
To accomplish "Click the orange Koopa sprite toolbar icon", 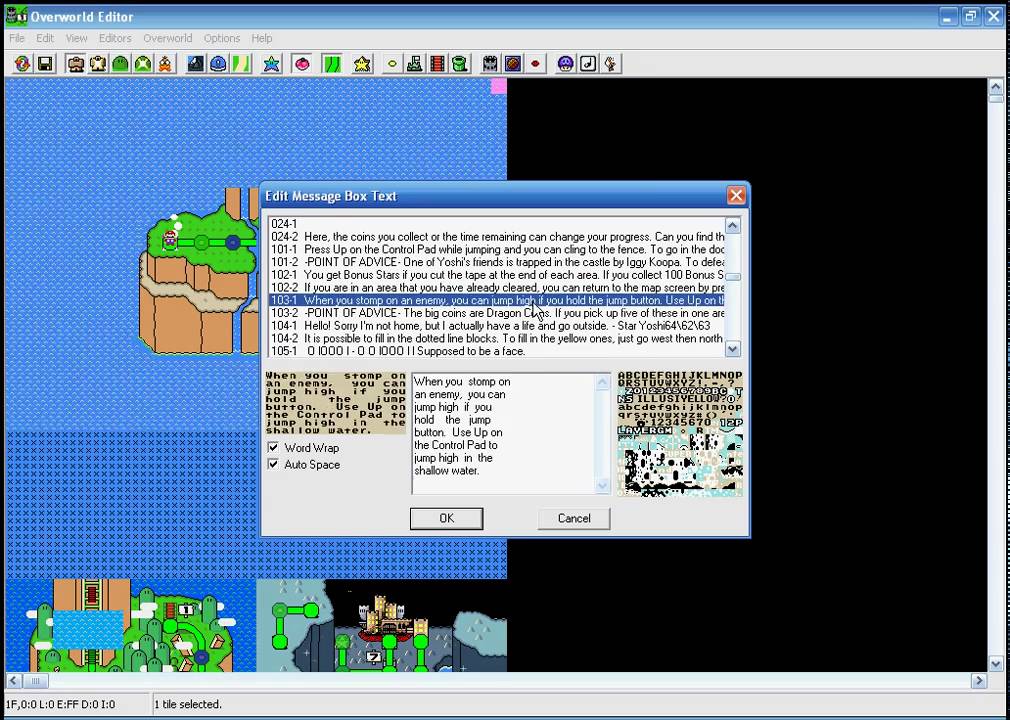I will click(165, 64).
